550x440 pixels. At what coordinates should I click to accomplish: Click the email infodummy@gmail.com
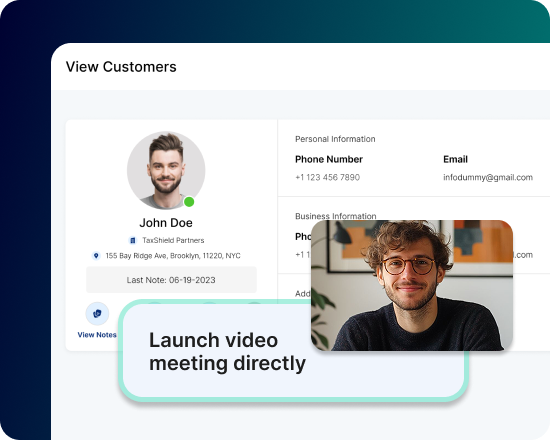488,178
